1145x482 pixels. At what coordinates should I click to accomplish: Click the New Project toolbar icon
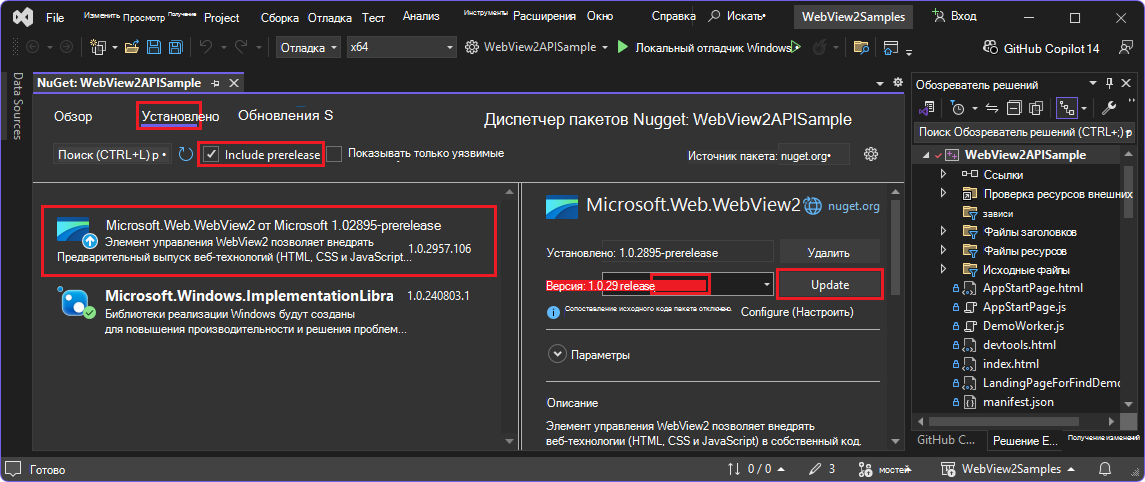pos(98,48)
